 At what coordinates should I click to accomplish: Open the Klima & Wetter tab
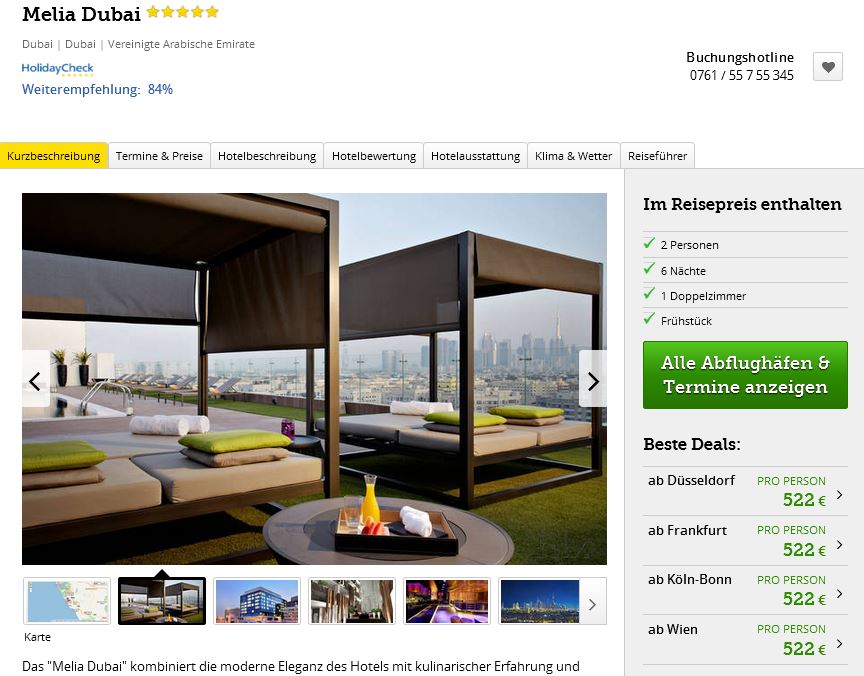pos(574,156)
